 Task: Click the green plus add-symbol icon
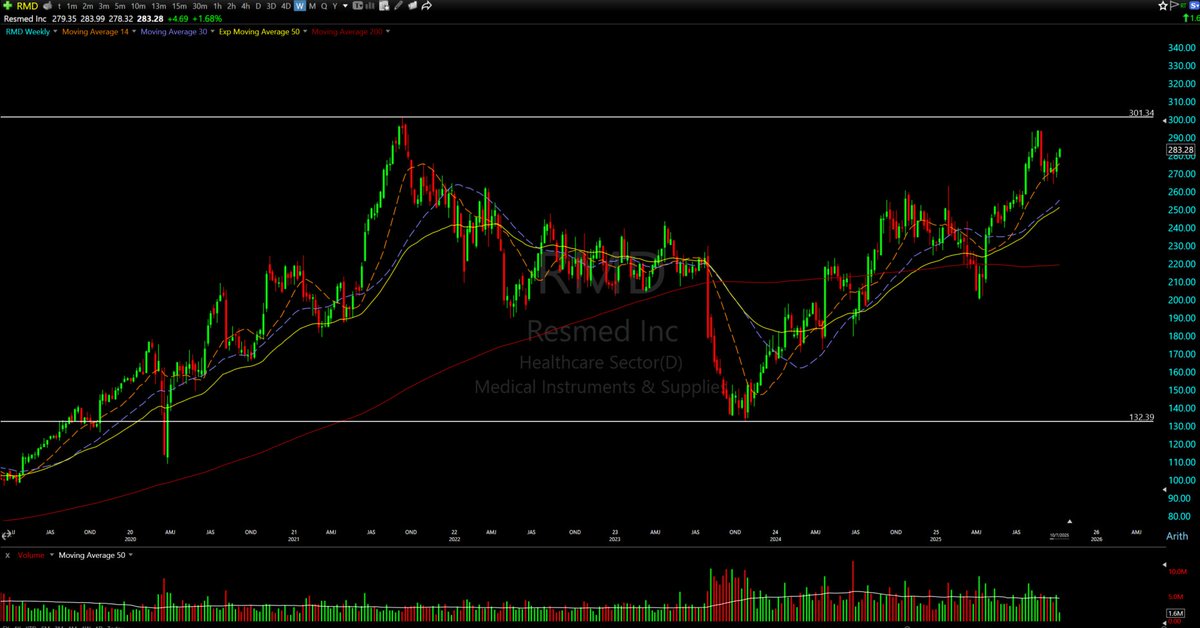pyautogui.click(x=7, y=6)
